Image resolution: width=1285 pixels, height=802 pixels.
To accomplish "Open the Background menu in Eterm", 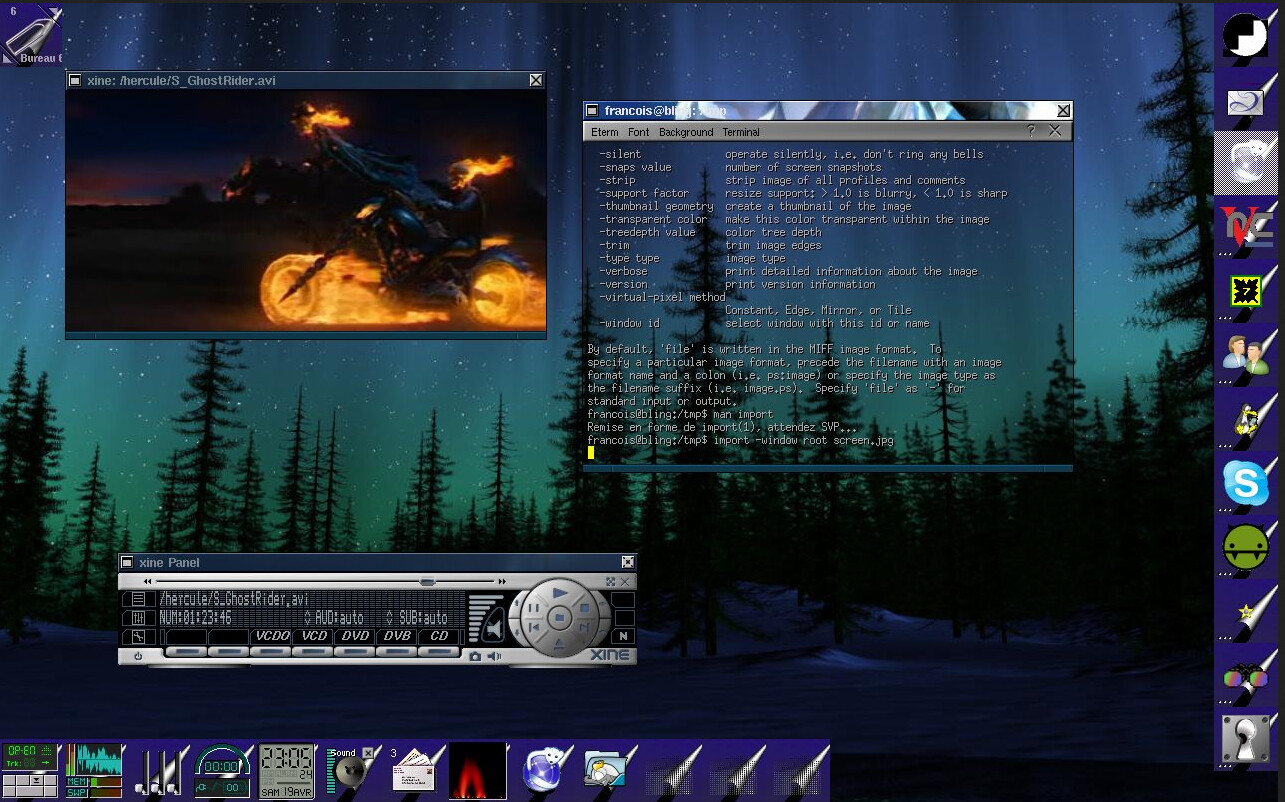I will [686, 132].
